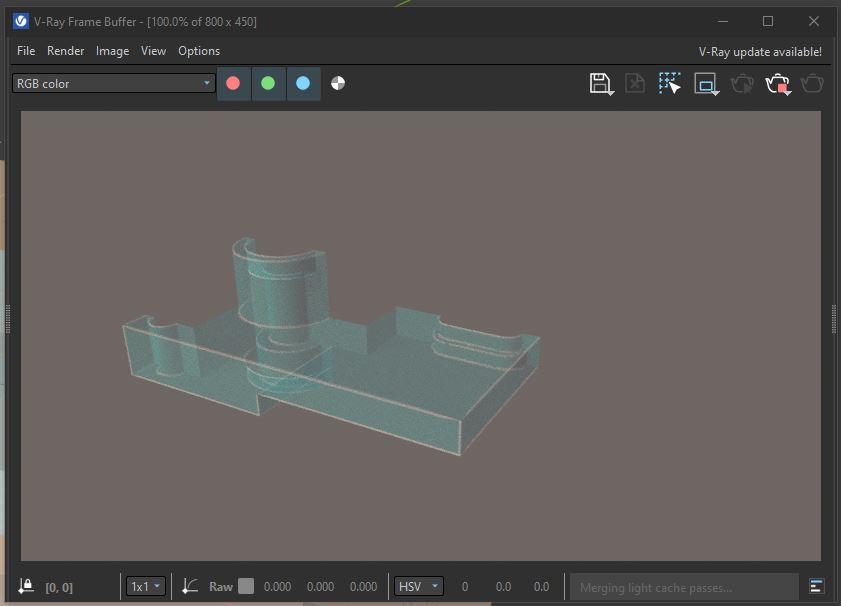841x606 pixels.
Task: Click the V-Ray update available link
Action: pyautogui.click(x=760, y=52)
